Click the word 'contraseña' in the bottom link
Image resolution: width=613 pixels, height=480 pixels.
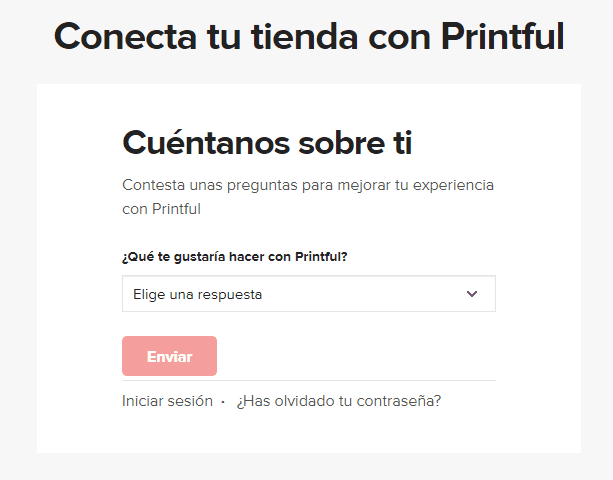(394, 401)
